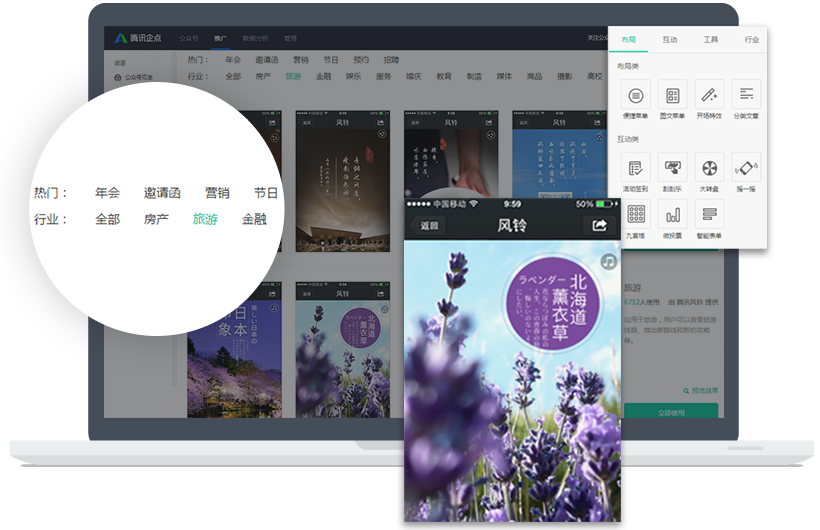
Task: Click the 预览效果 link
Action: coord(704,391)
